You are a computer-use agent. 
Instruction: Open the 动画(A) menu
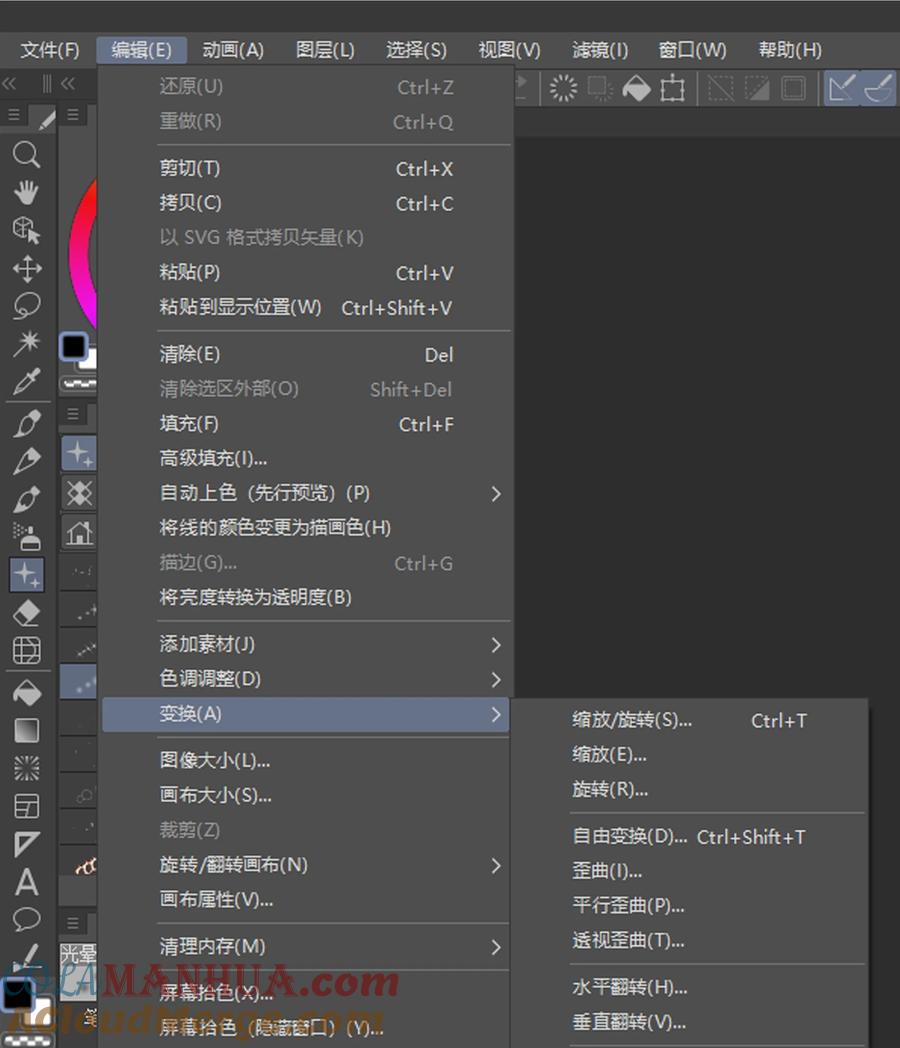[233, 50]
